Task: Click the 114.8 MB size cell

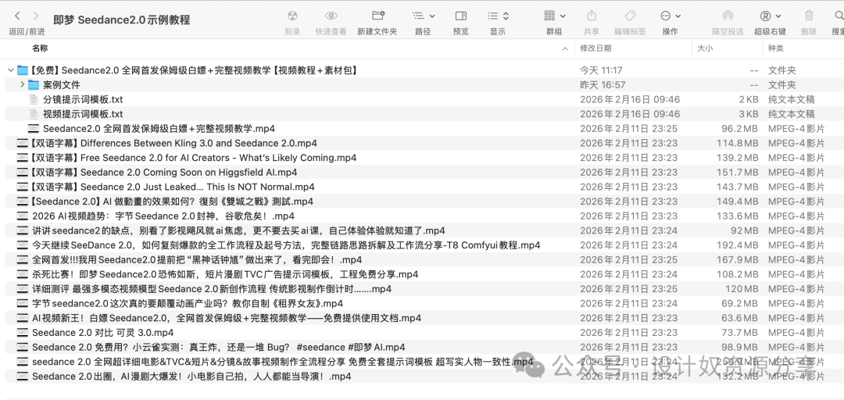Action: (x=737, y=143)
